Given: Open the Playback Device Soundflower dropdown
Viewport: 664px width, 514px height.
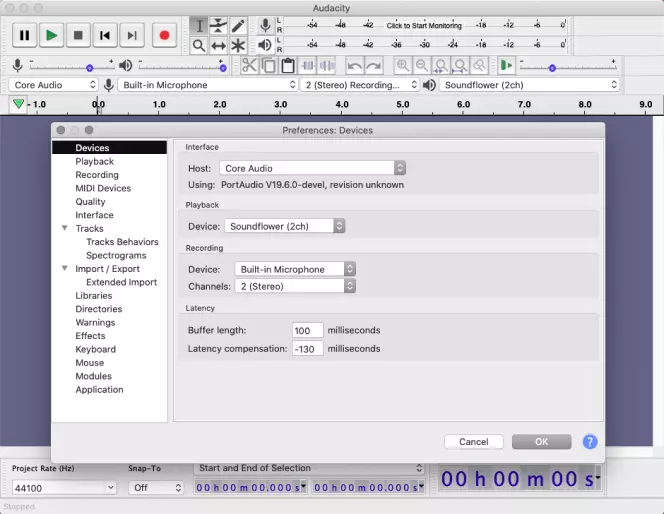Looking at the screenshot, I should (285, 226).
